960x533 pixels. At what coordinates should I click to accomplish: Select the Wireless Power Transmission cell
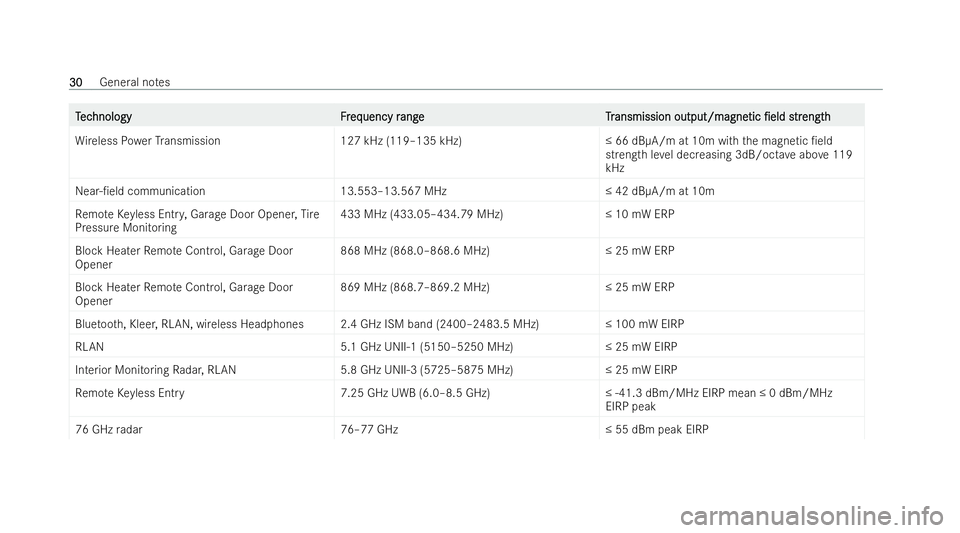pyautogui.click(x=148, y=141)
